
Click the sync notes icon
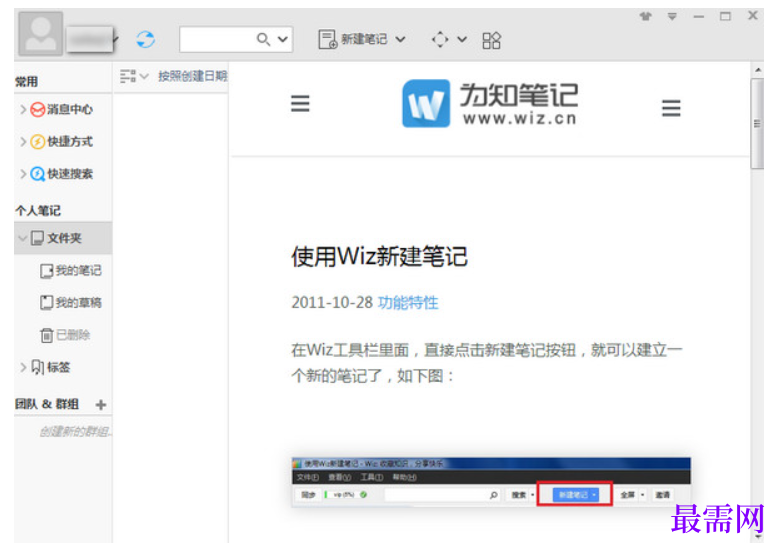(x=145, y=39)
